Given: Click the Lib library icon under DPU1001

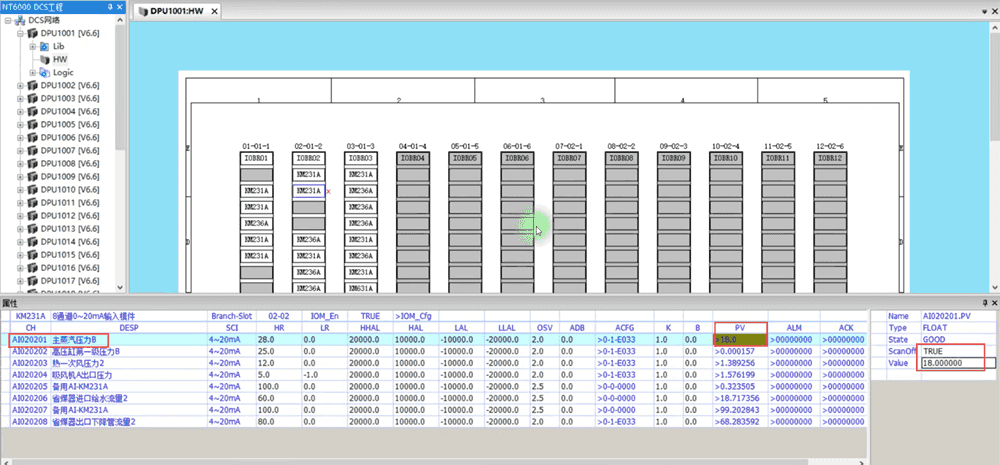Looking at the screenshot, I should [x=44, y=47].
